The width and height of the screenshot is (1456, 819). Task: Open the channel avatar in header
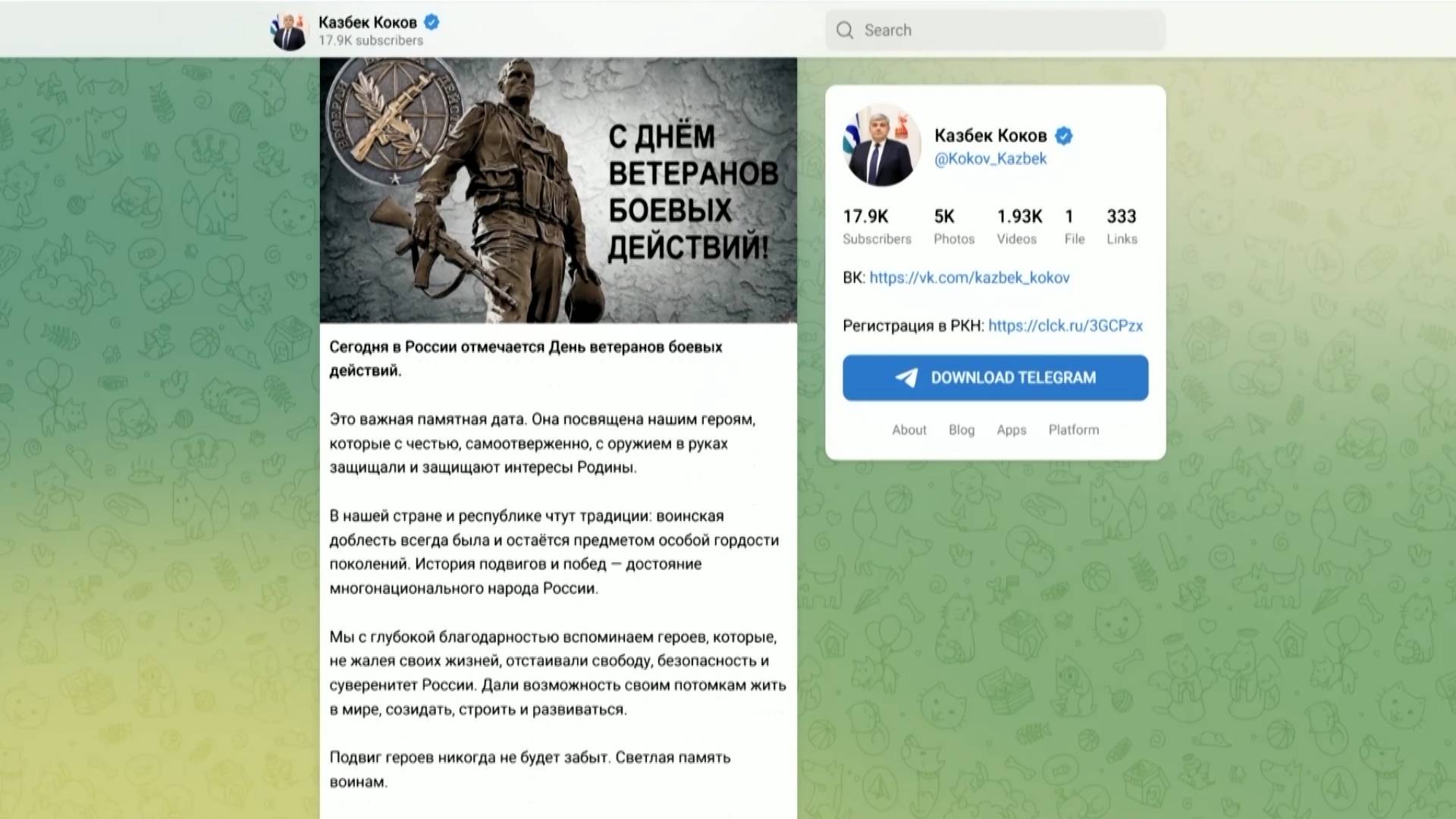pos(289,31)
